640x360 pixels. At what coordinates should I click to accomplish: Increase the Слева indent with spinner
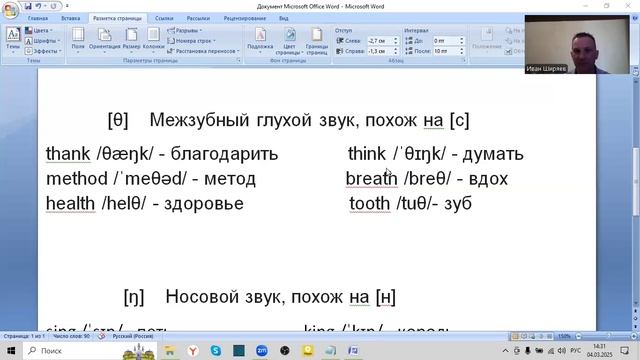click(x=396, y=39)
